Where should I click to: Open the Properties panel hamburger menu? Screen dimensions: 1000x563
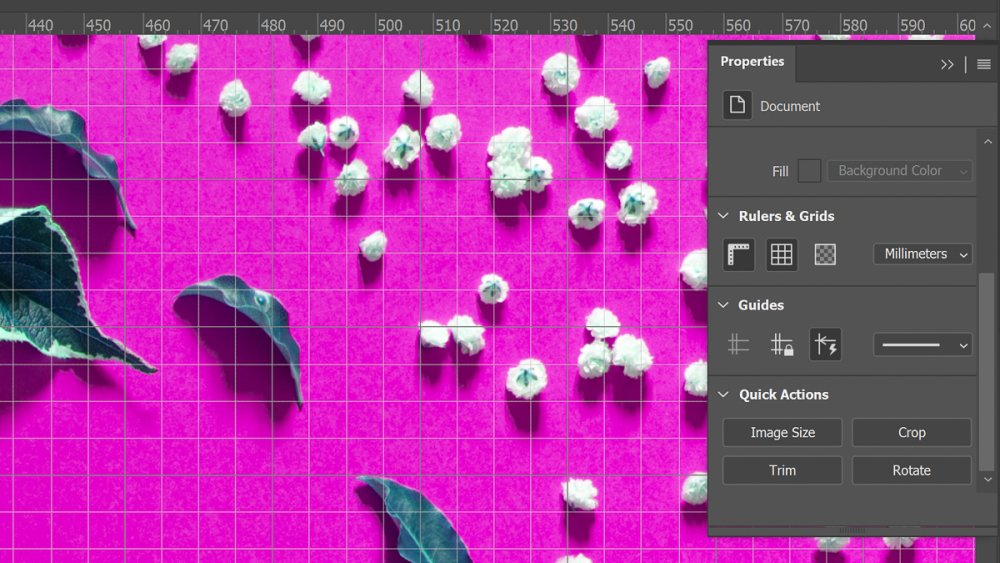coord(983,64)
